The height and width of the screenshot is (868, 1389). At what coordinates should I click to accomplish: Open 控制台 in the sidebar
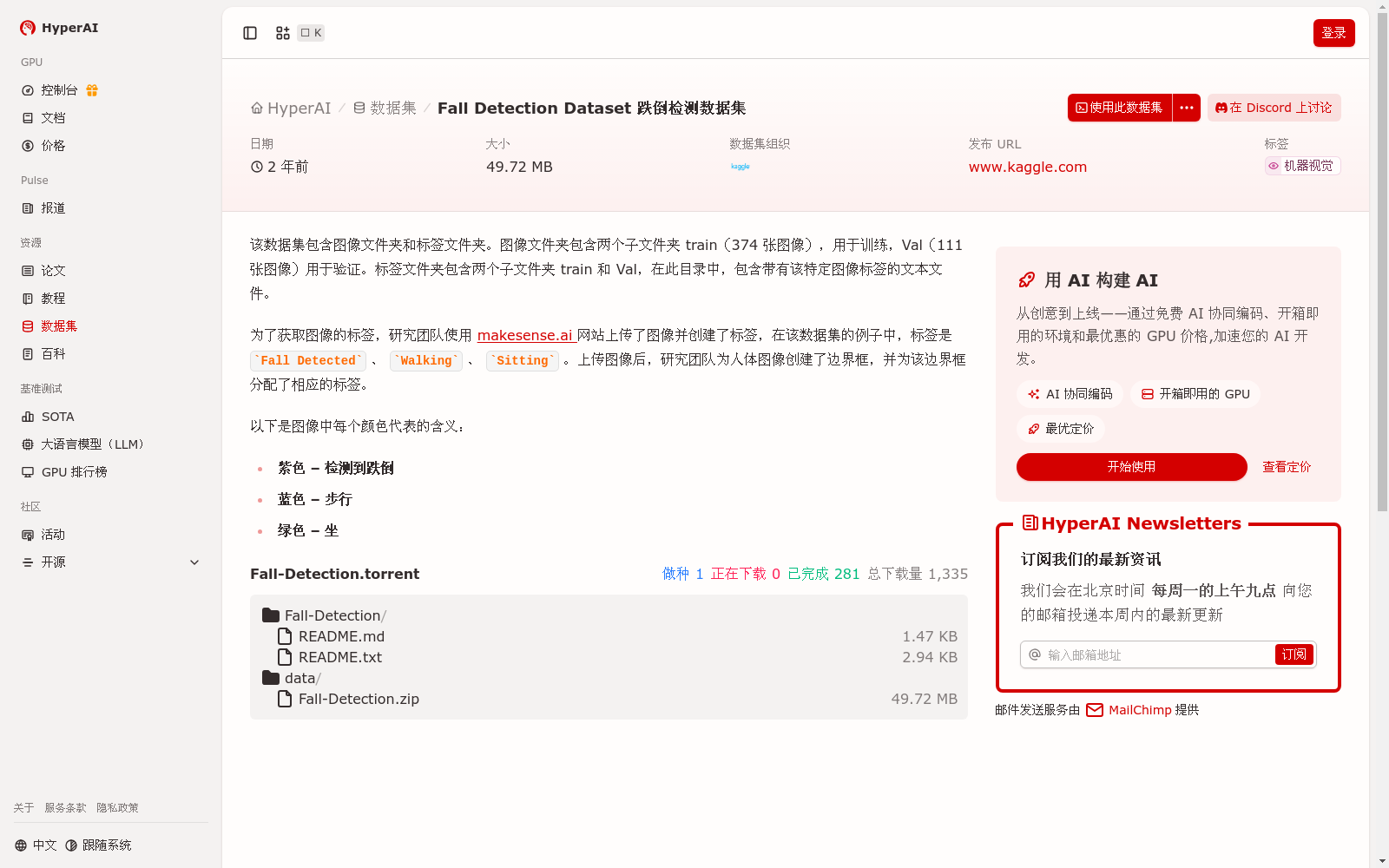click(x=59, y=90)
